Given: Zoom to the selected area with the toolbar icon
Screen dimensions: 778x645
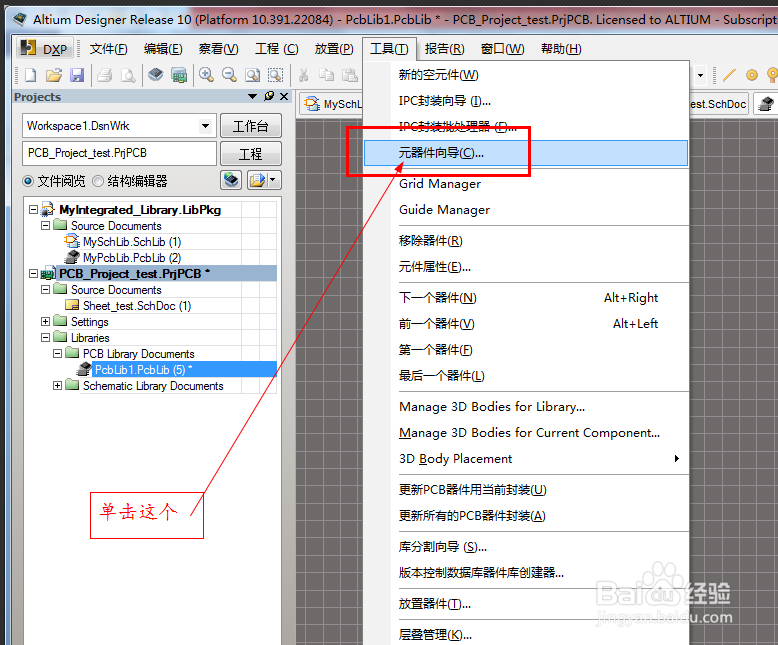Looking at the screenshot, I should pyautogui.click(x=275, y=75).
